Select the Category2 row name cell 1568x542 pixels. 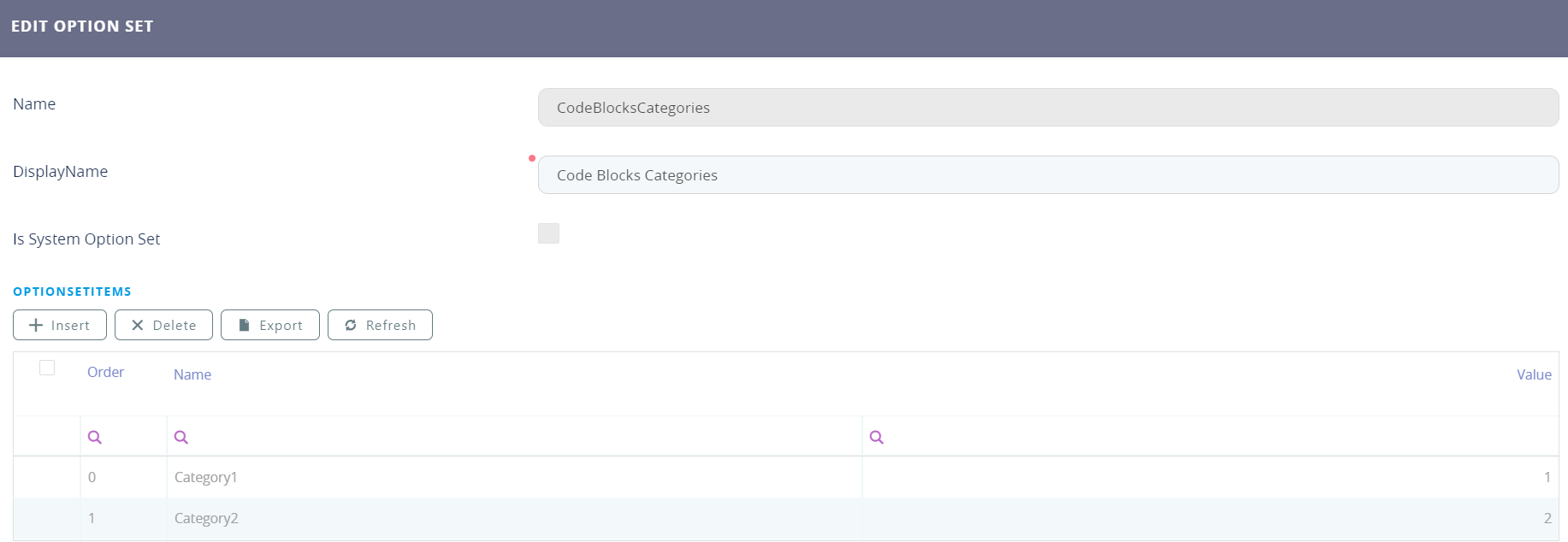[x=206, y=518]
